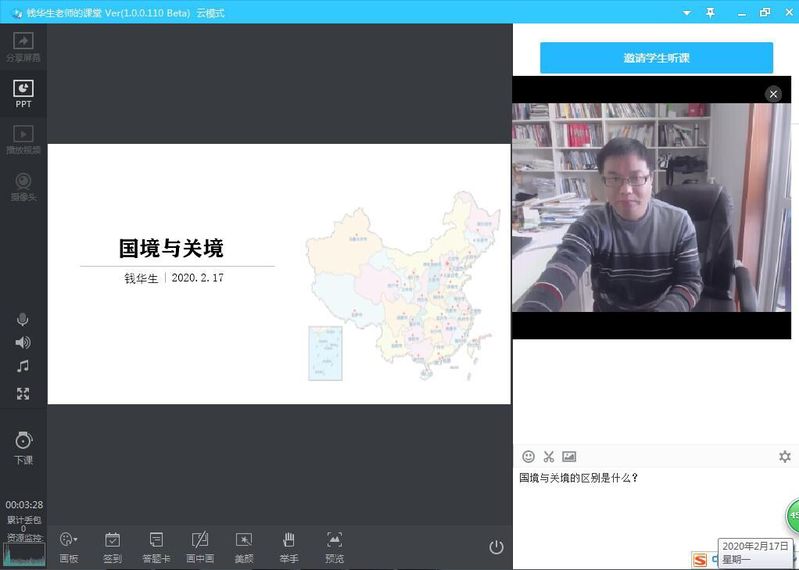
Task: Start 签到 student sign-in
Action: 113,548
